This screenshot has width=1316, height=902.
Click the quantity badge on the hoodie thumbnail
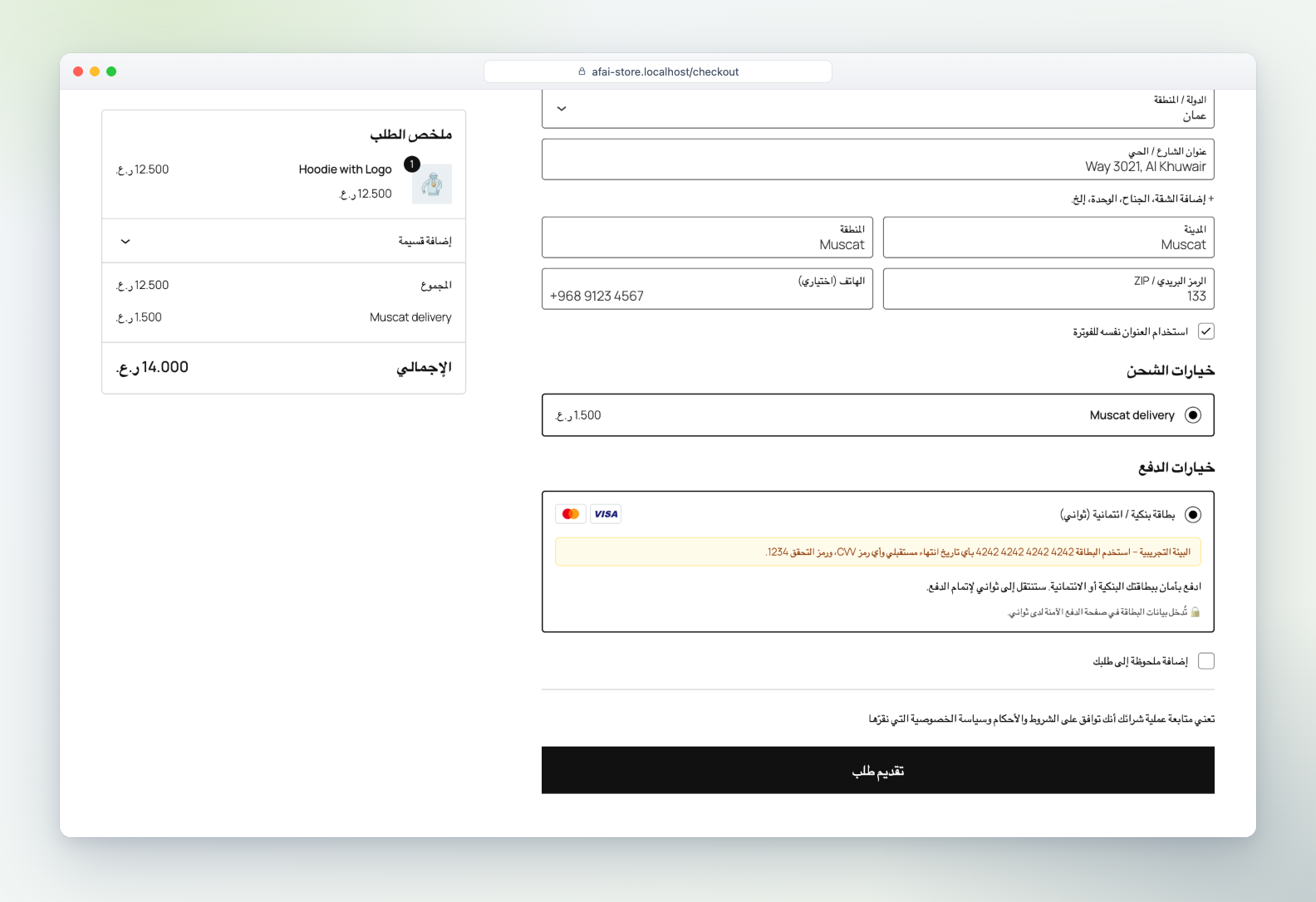coord(412,164)
